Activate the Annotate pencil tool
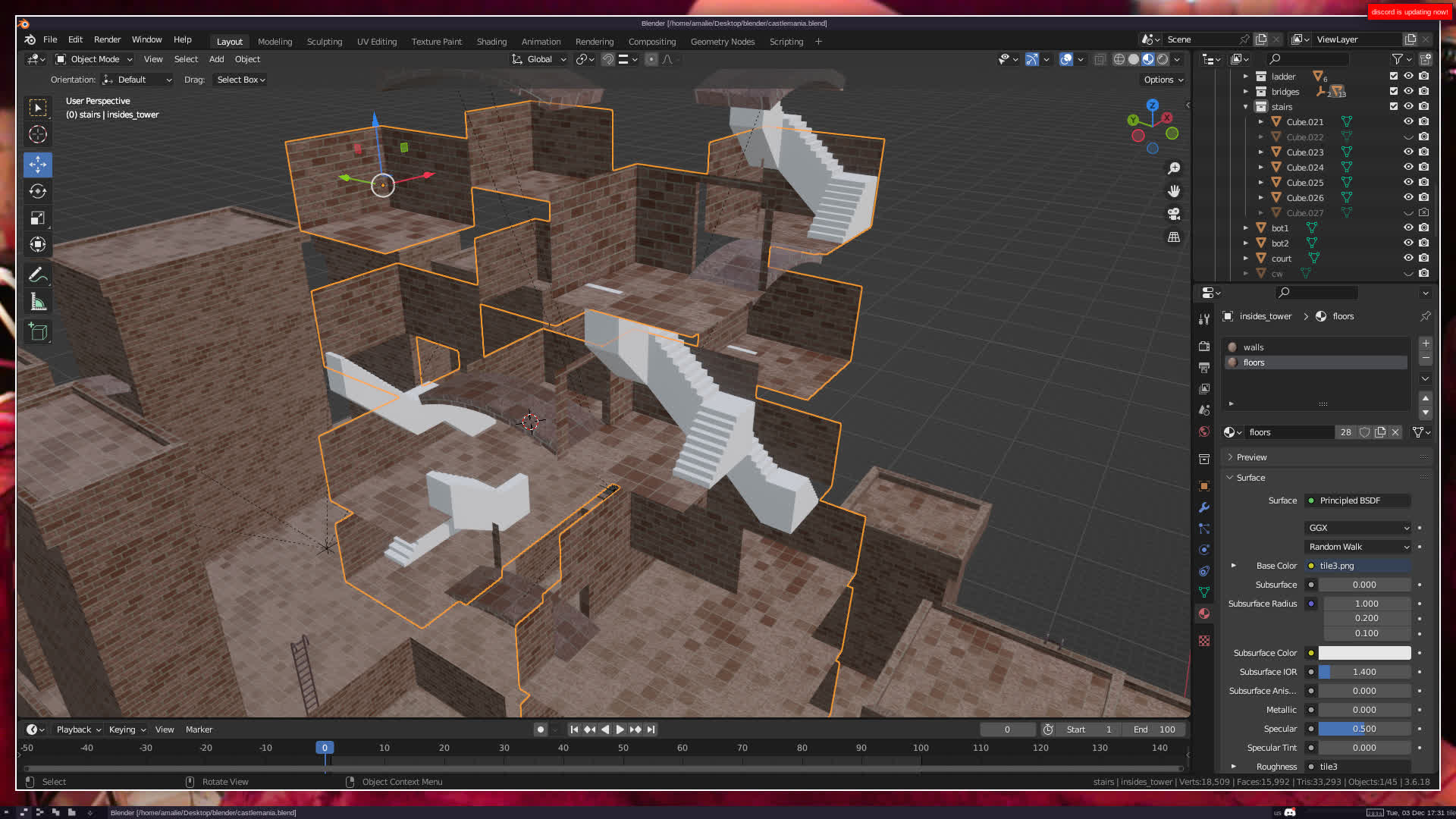 point(38,275)
